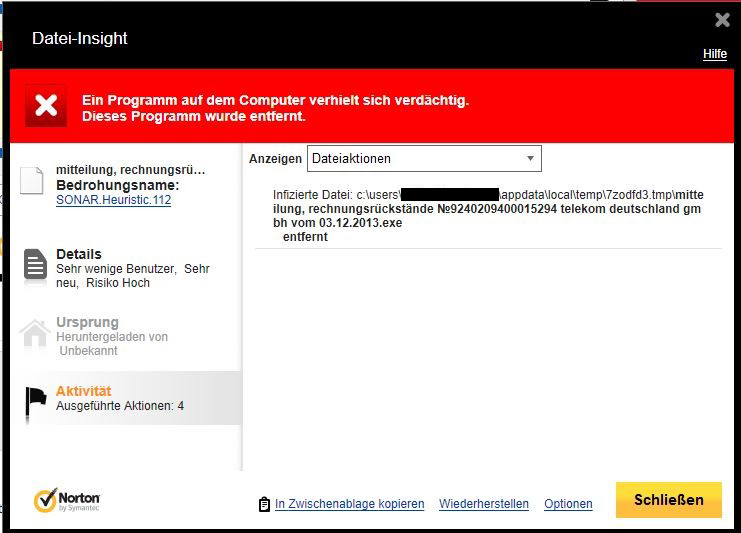The height and width of the screenshot is (533, 741).
Task: Click the clipboard copy icon
Action: 264,504
